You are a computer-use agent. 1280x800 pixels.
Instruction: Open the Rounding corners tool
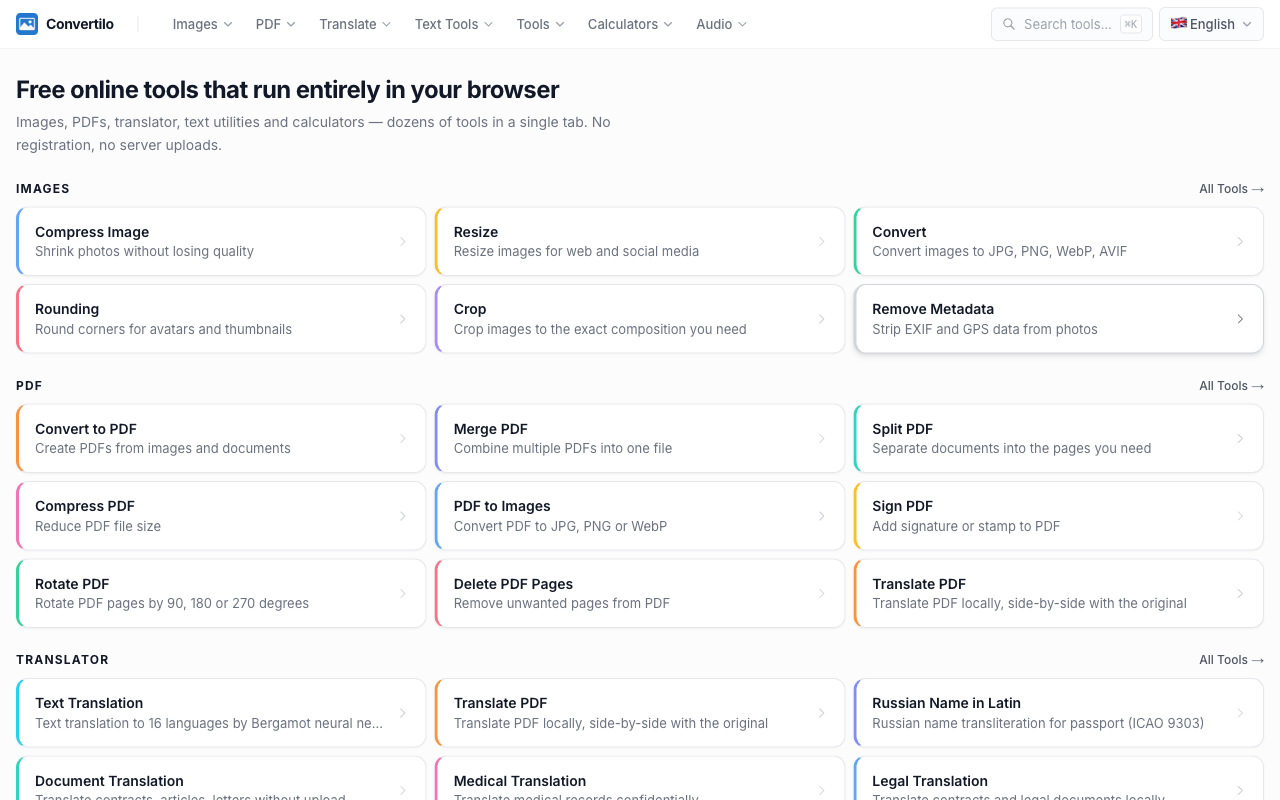(221, 319)
